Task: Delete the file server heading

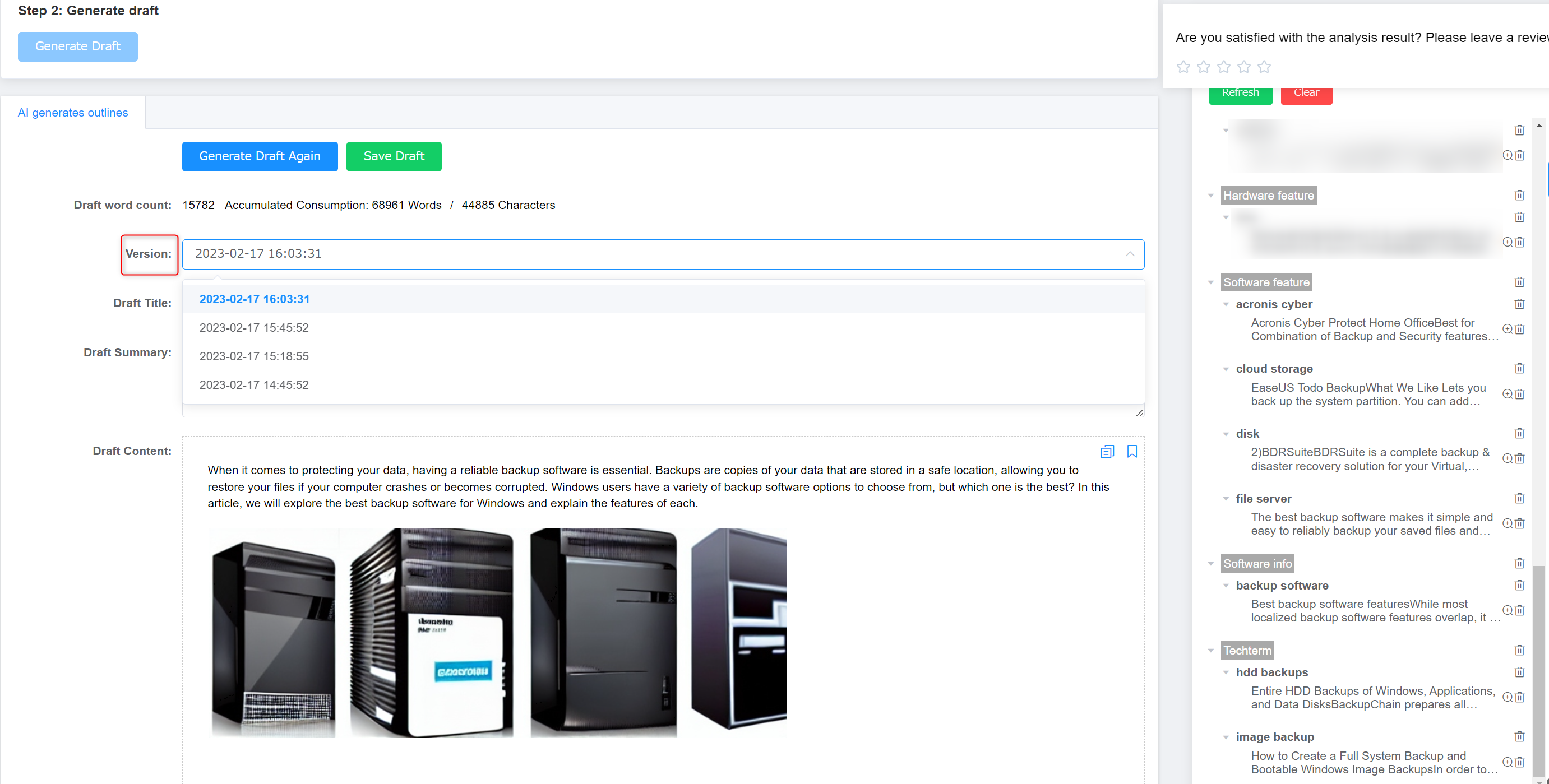Action: point(1519,498)
